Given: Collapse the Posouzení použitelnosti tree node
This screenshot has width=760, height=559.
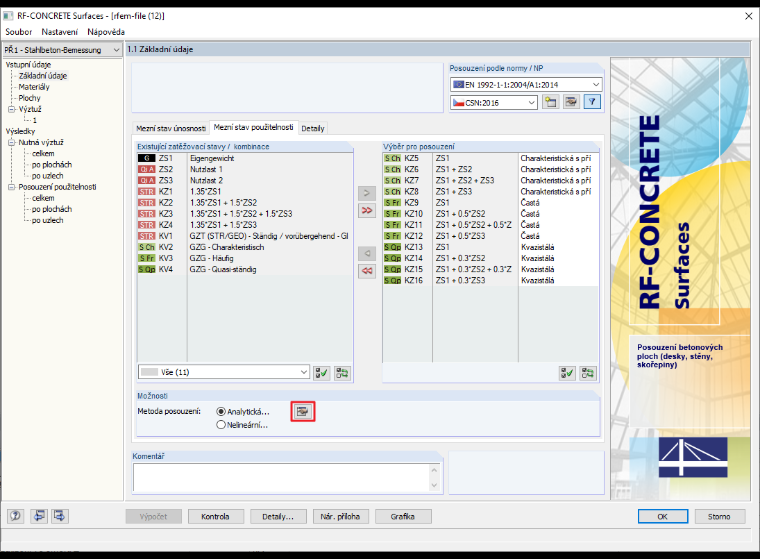Looking at the screenshot, I should 12,187.
